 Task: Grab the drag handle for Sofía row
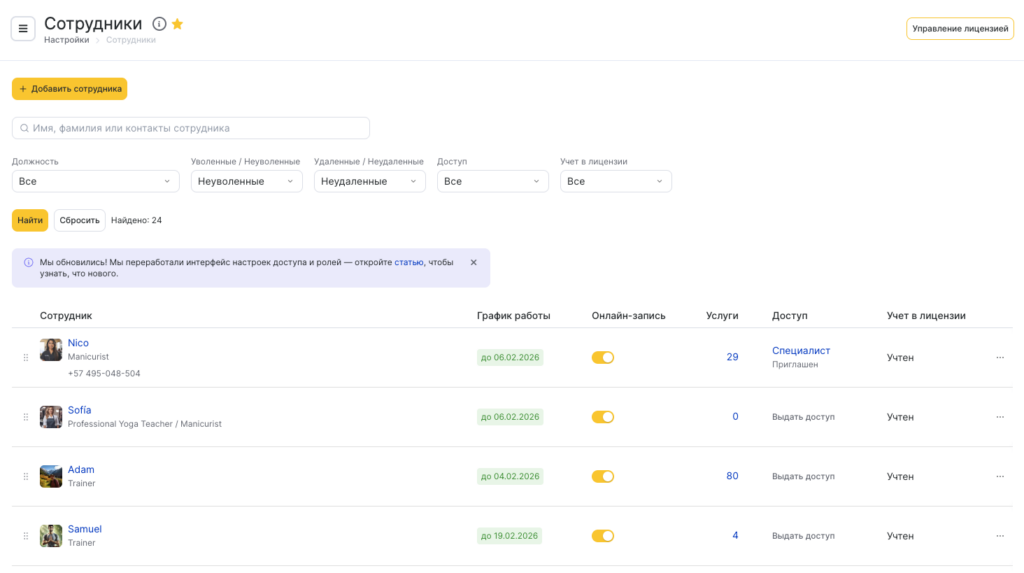click(26, 417)
